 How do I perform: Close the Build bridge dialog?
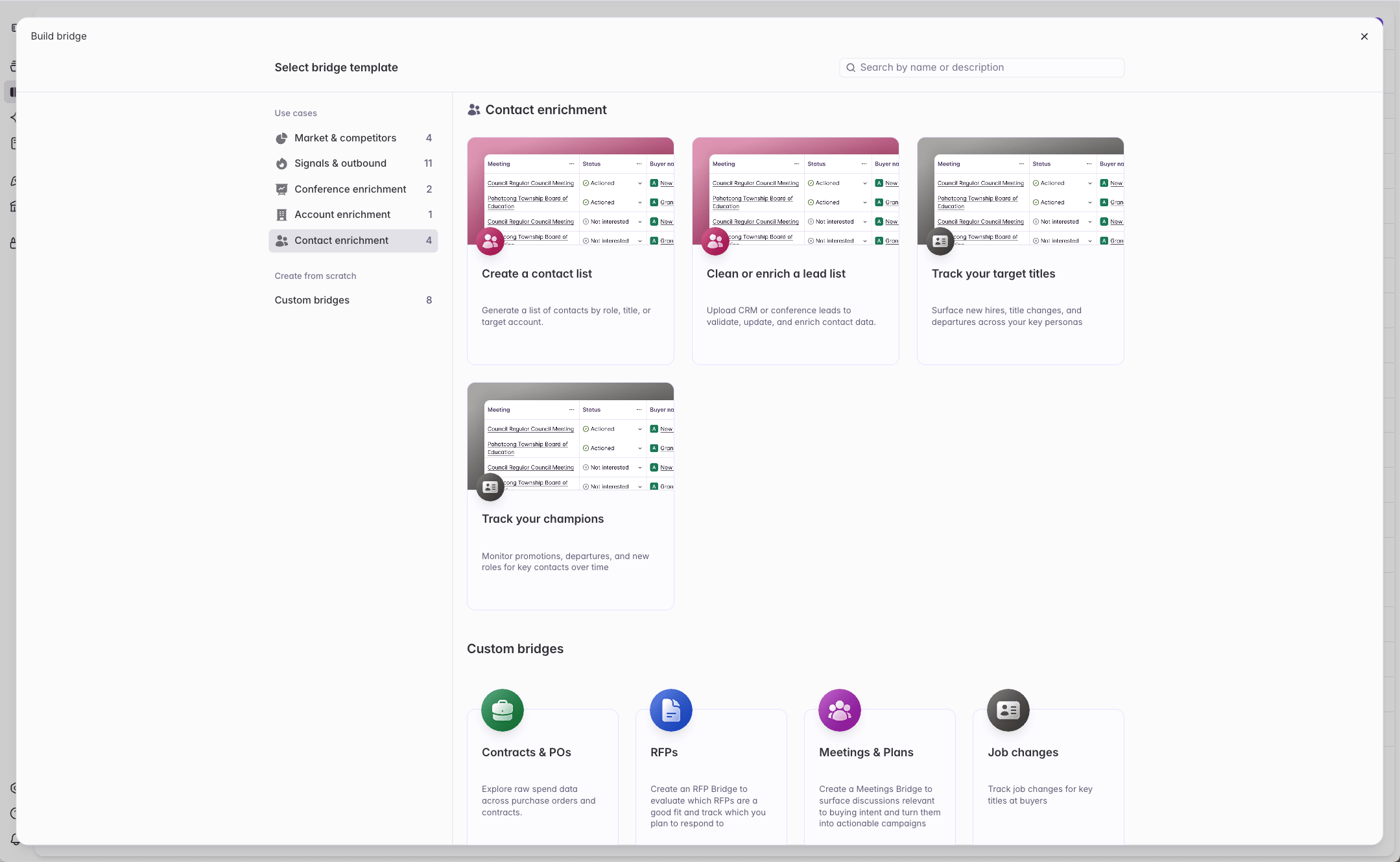pos(1364,36)
